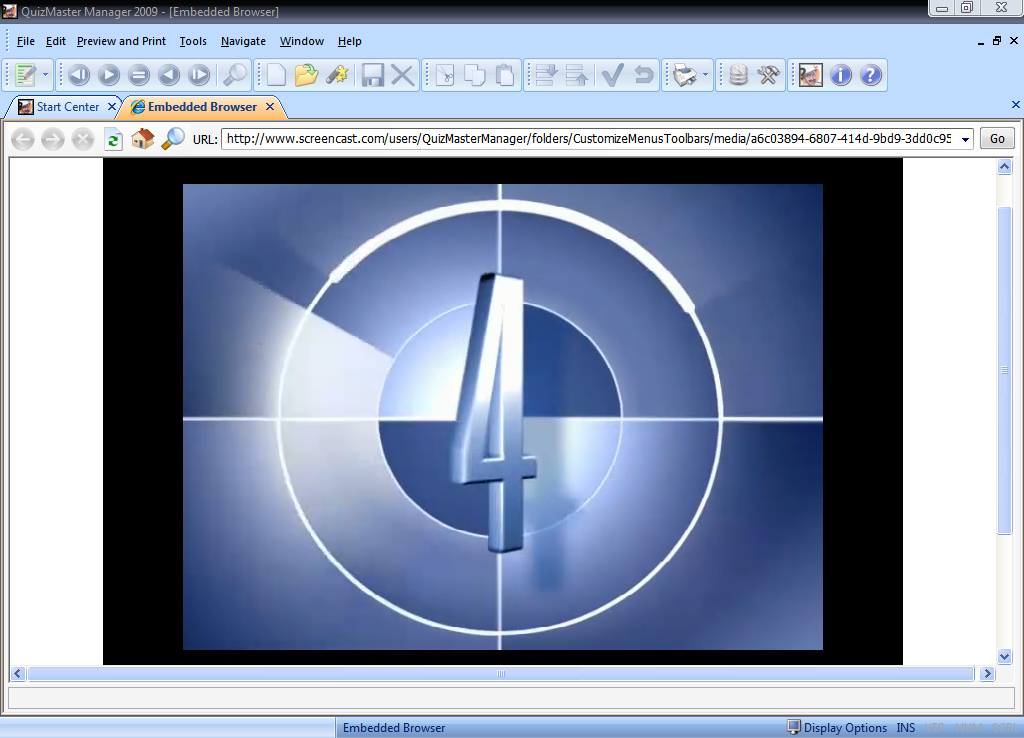Minimize the inner MDI document window
This screenshot has height=738, width=1024.
coord(981,41)
